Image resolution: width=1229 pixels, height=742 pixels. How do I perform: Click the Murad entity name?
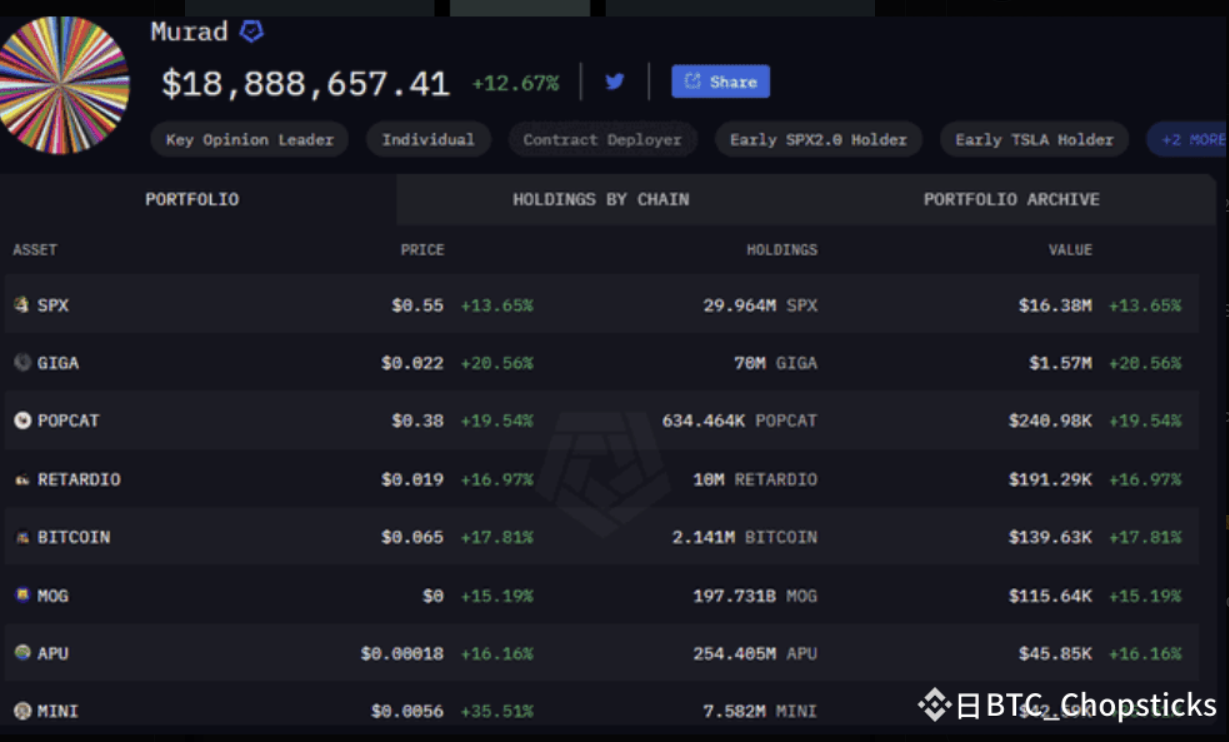pos(189,32)
